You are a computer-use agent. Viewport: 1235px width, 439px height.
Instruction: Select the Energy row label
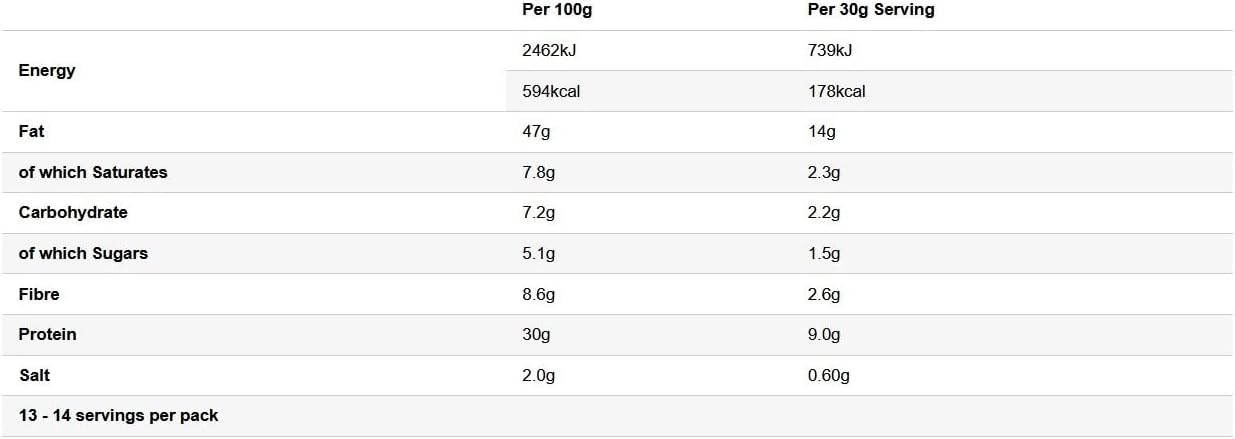point(47,71)
